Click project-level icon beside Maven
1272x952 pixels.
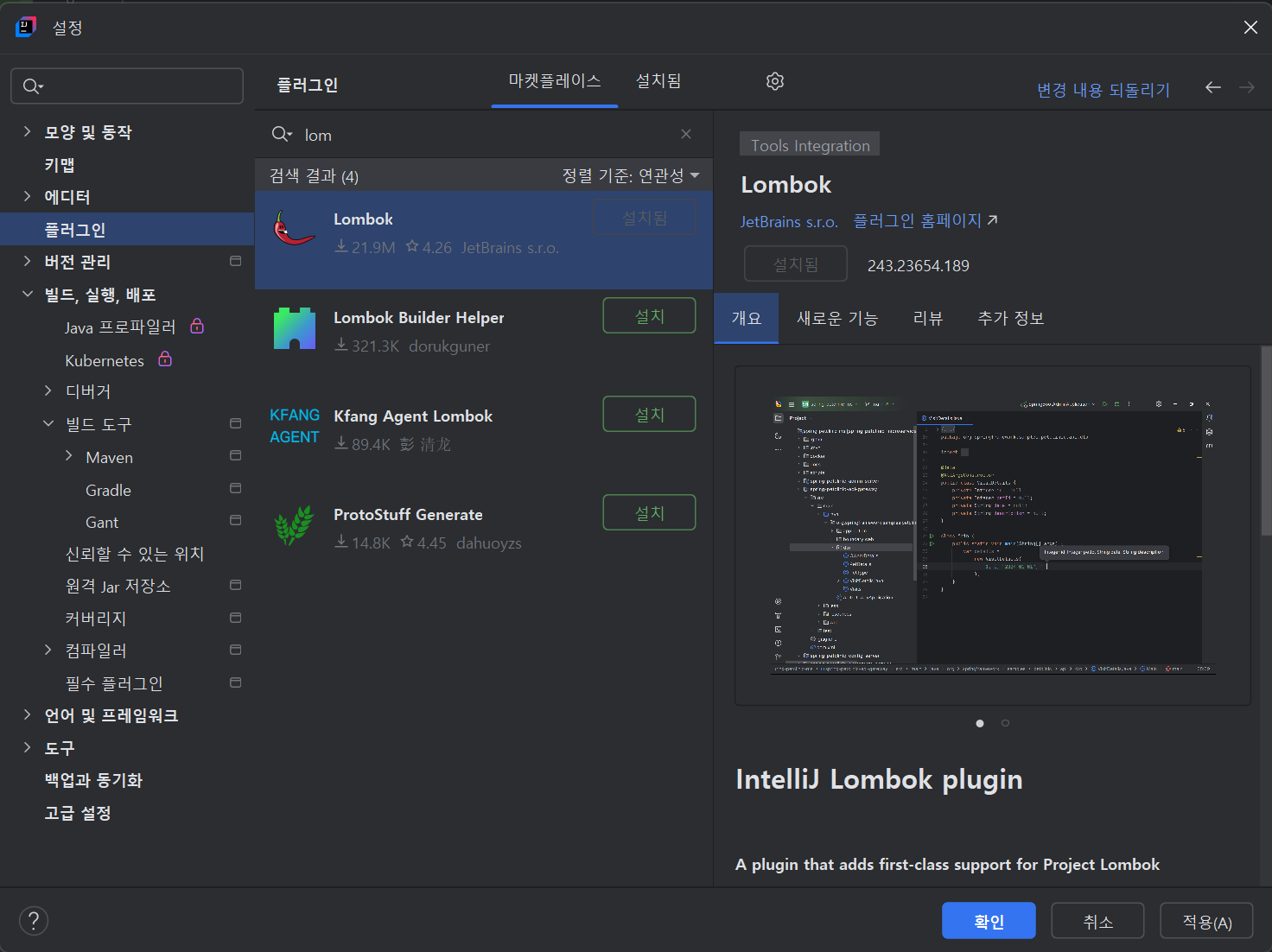click(x=235, y=455)
